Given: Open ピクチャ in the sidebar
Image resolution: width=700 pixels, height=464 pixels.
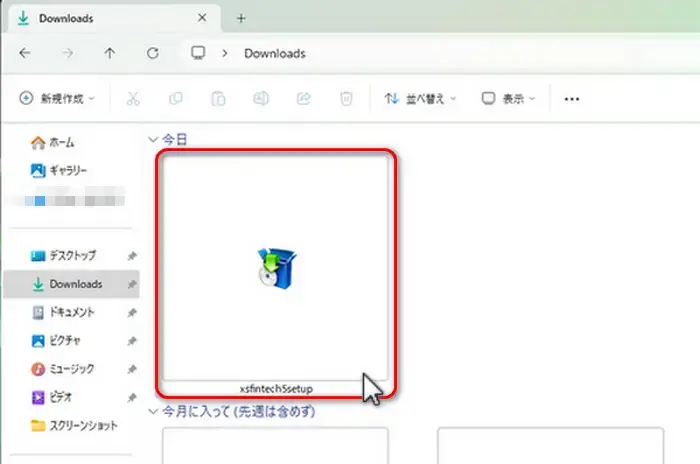Looking at the screenshot, I should click(56, 341).
